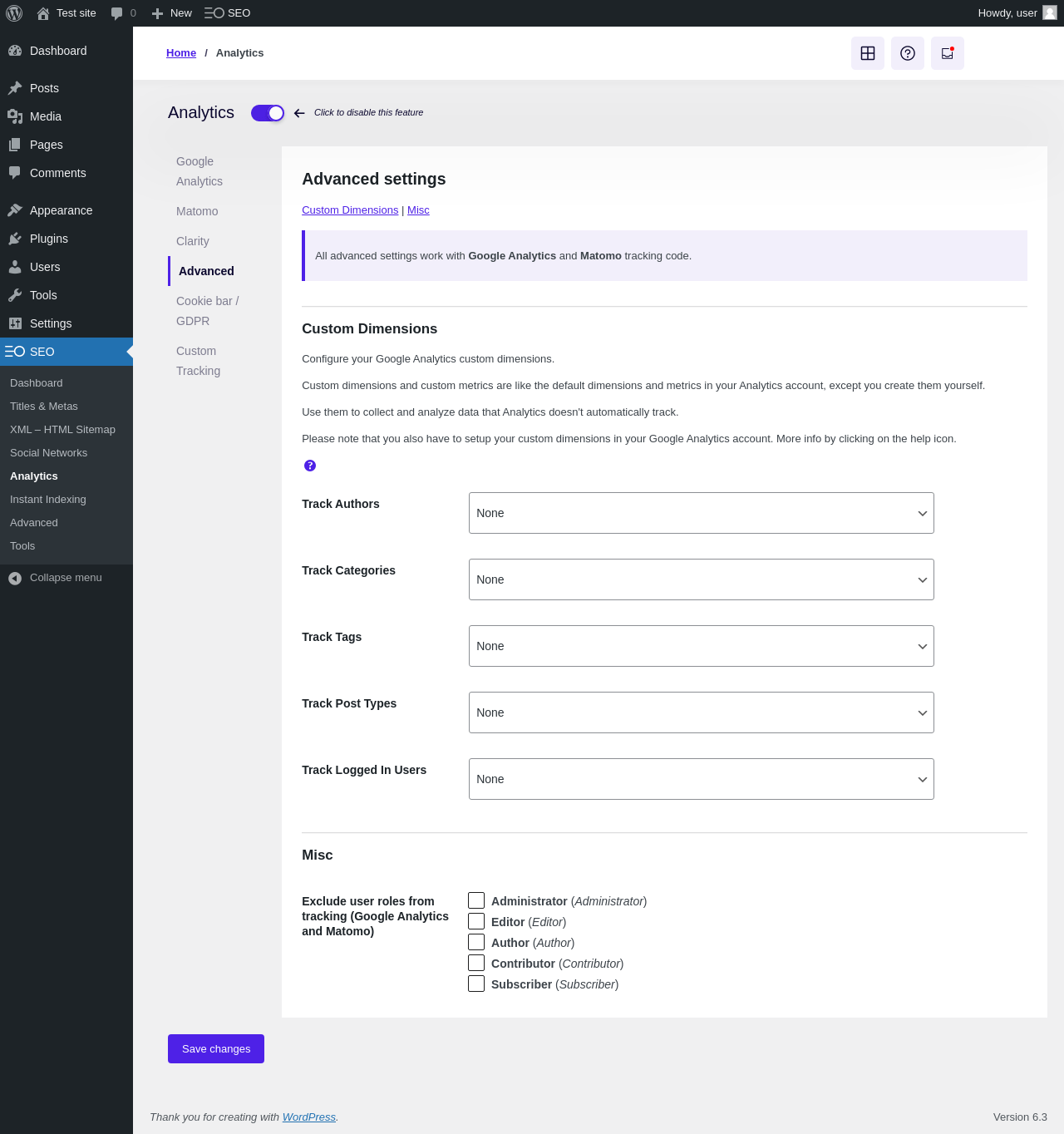Open the Track Authors dropdown
This screenshot has height=1134, width=1064.
point(702,513)
